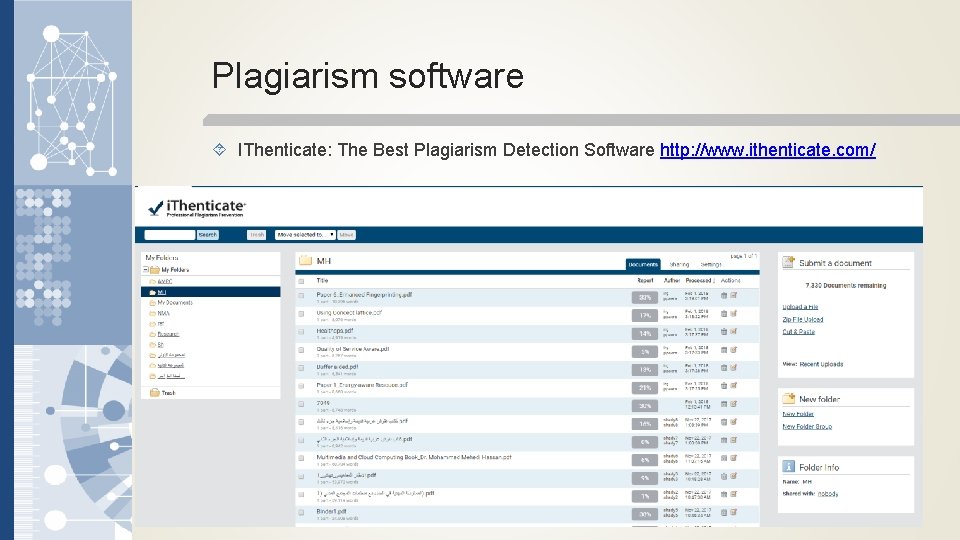The width and height of the screenshot is (960, 540).
Task: Delete Paper 5 Enhanced Fingerprinting.pdf via trash icon
Action: pos(724,296)
